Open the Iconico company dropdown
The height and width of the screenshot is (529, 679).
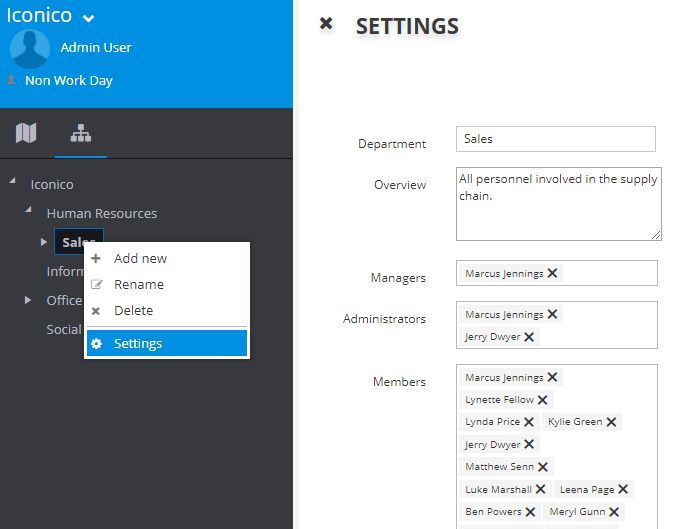point(88,18)
